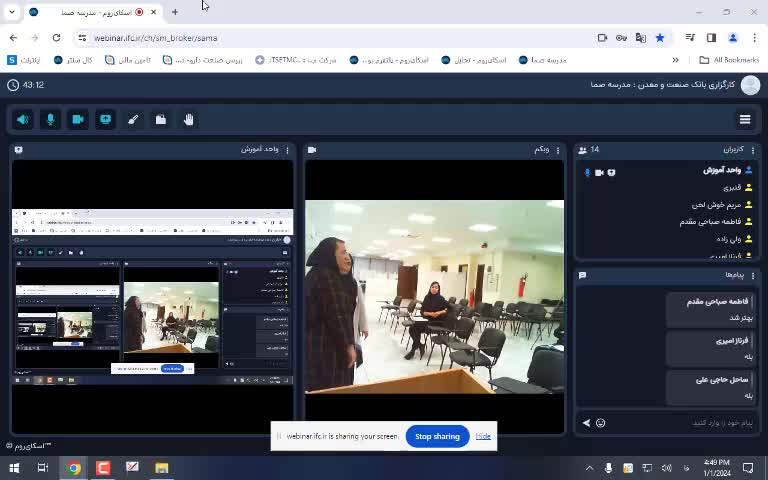Open the Windows Start menu

click(14, 468)
